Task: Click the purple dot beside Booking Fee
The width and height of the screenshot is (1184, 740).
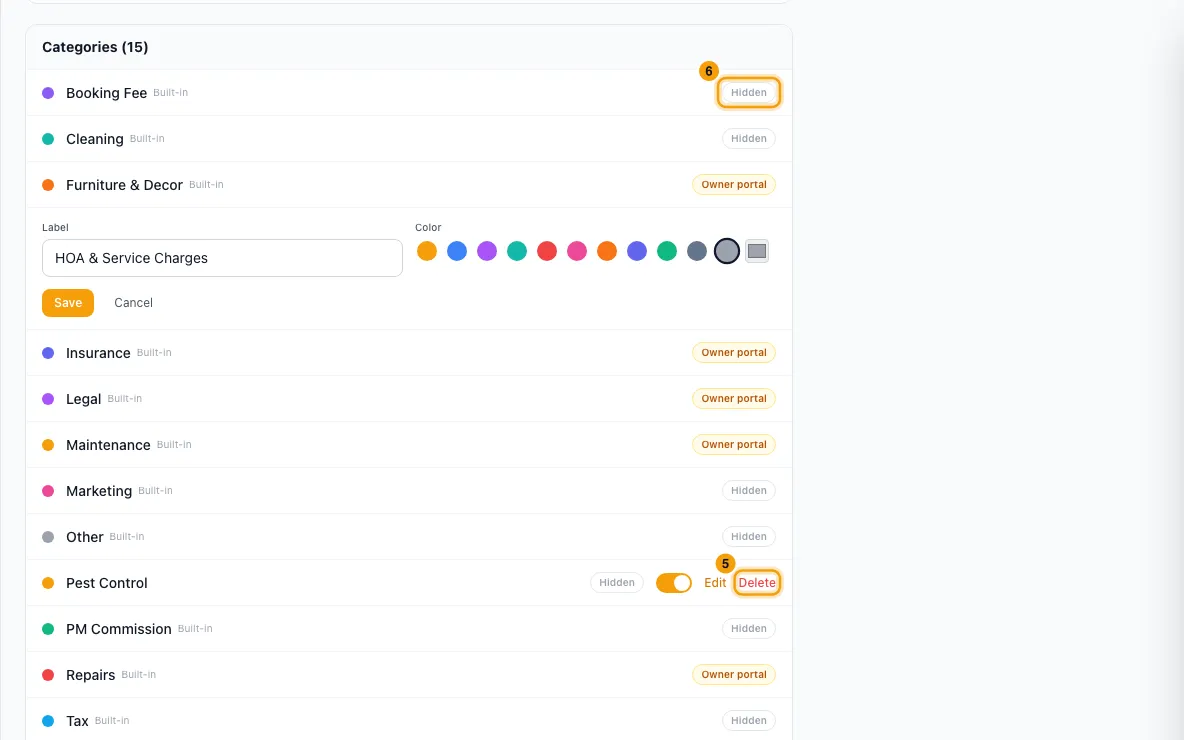Action: 48,93
